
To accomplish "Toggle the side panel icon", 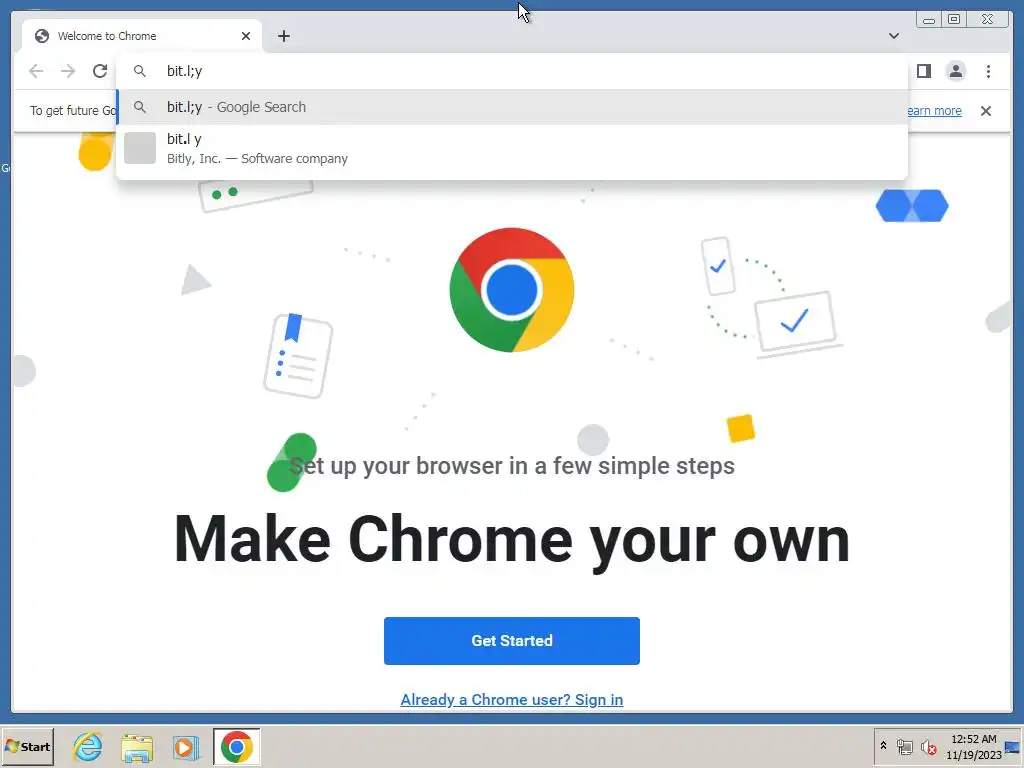I will pos(923,71).
